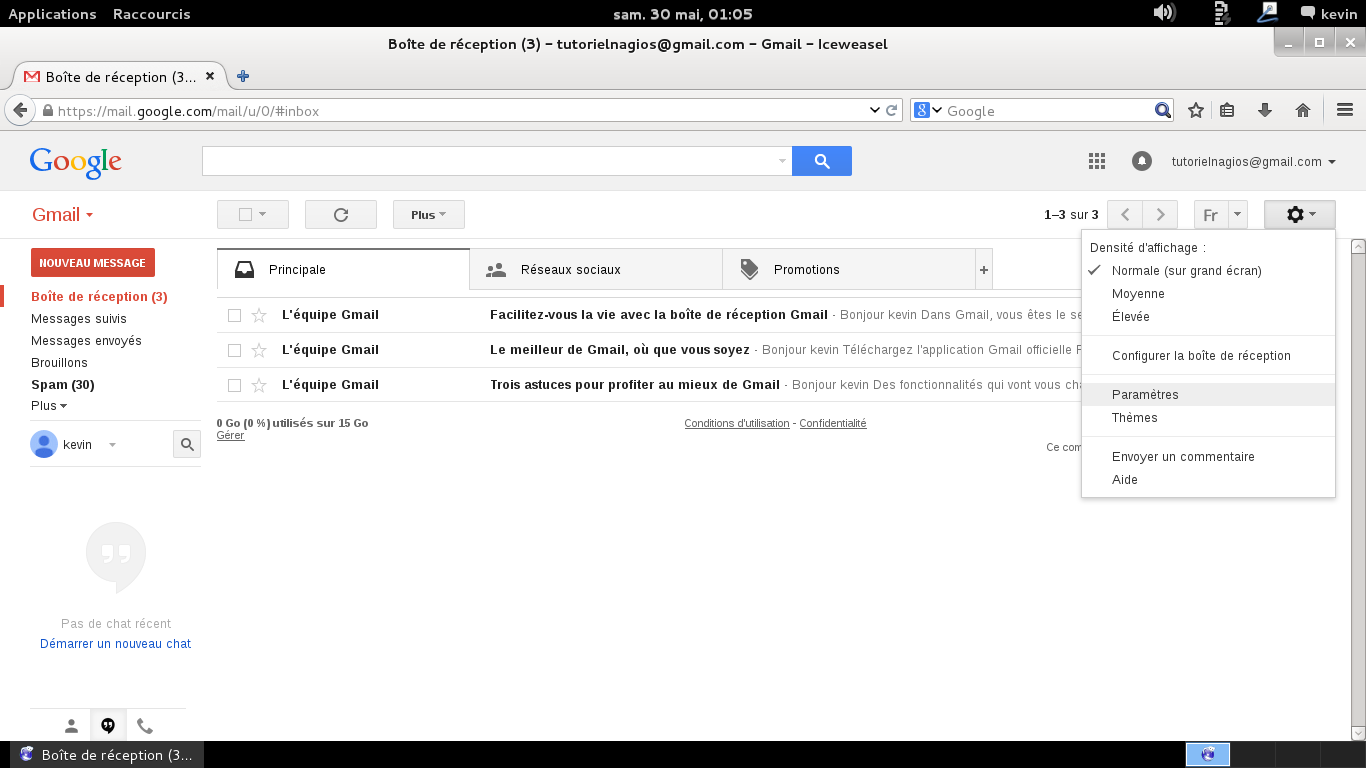1366x768 pixels.
Task: Open the Iceweasel hamburger menu
Action: click(x=1345, y=110)
